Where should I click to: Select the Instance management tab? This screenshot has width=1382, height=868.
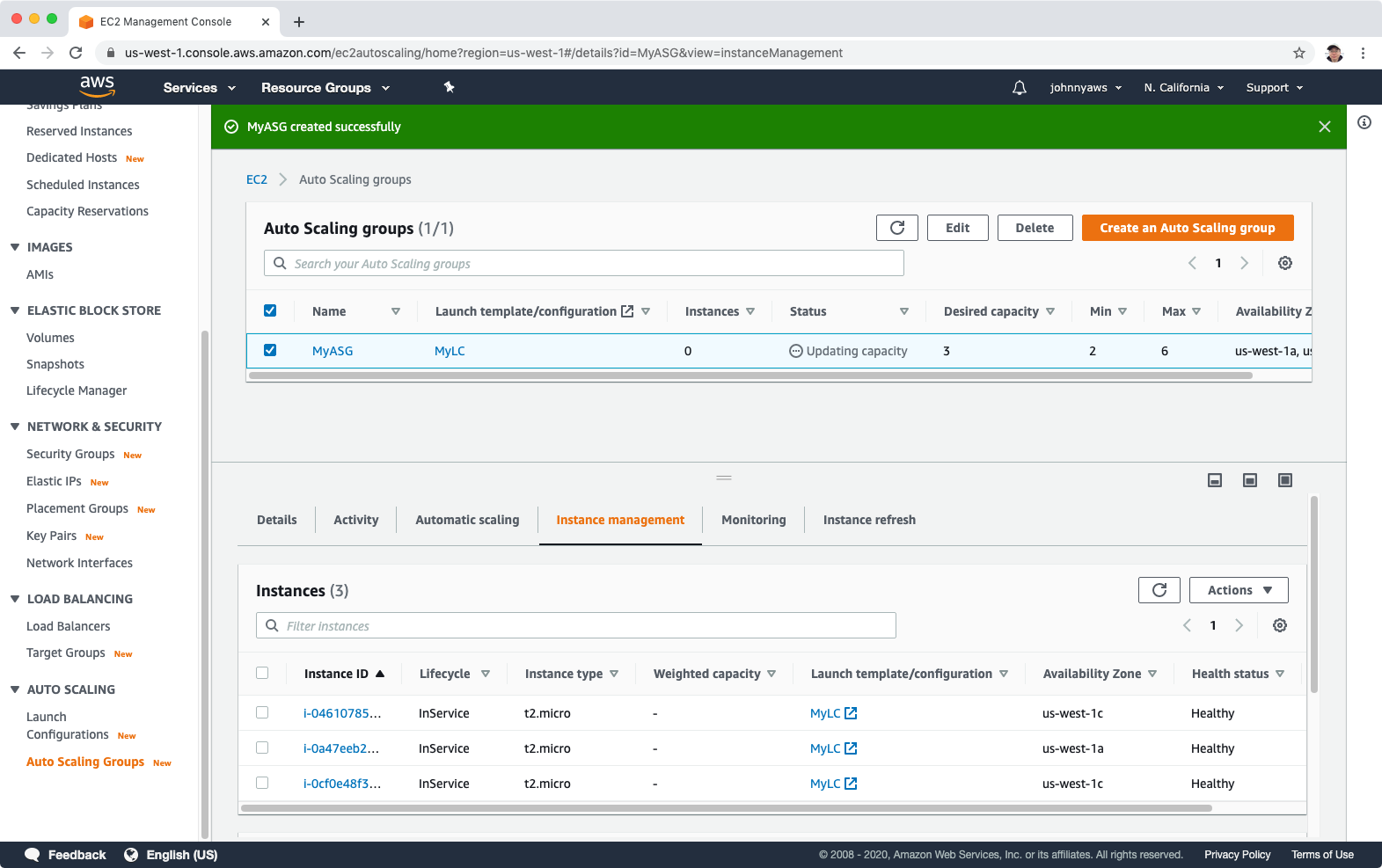click(x=620, y=520)
